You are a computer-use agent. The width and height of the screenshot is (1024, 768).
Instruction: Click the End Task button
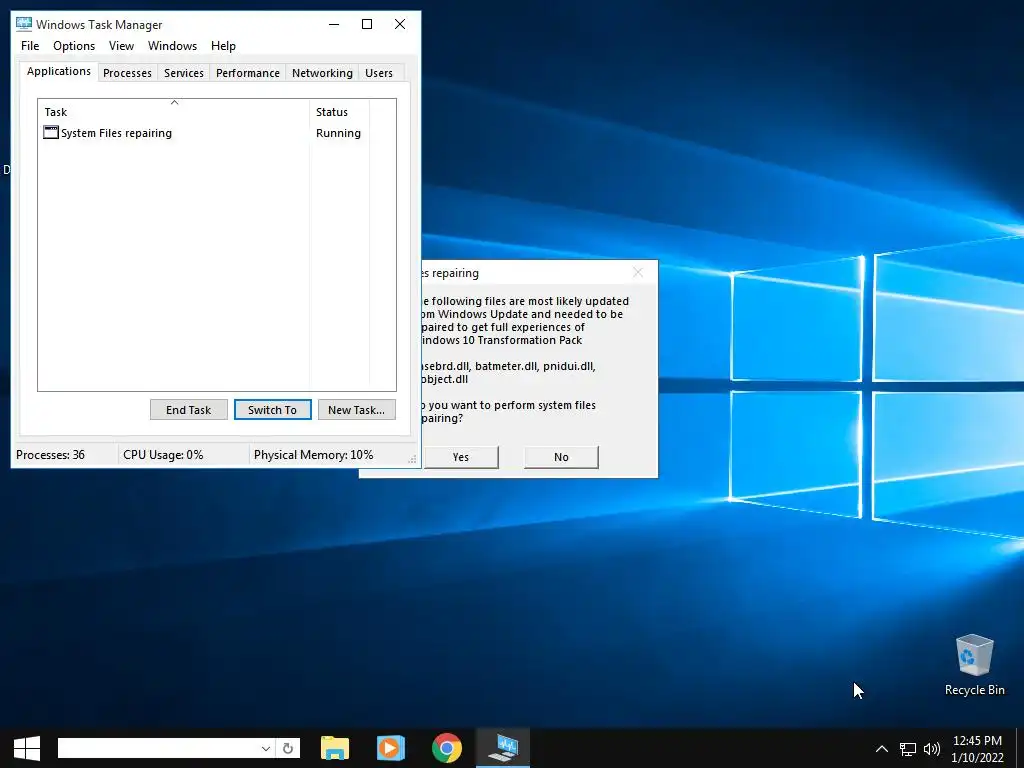pos(189,409)
